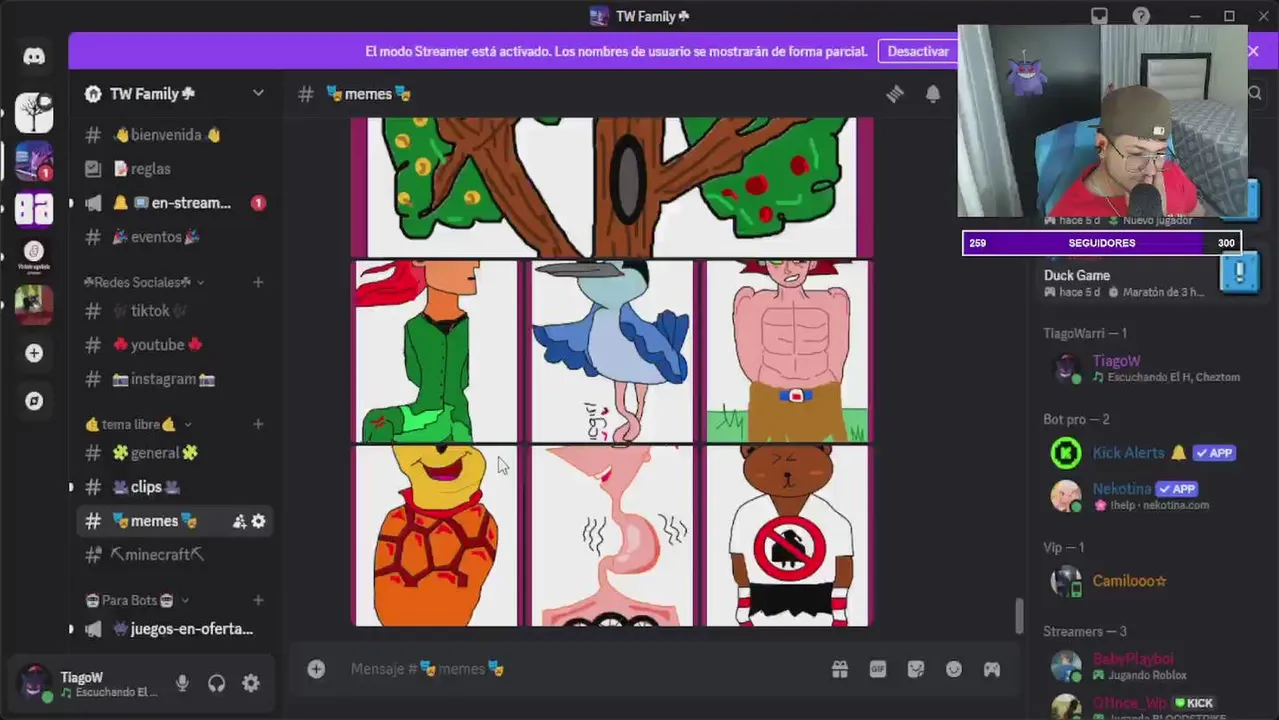Mute microphone in user panel
The width and height of the screenshot is (1279, 720).
click(x=182, y=683)
